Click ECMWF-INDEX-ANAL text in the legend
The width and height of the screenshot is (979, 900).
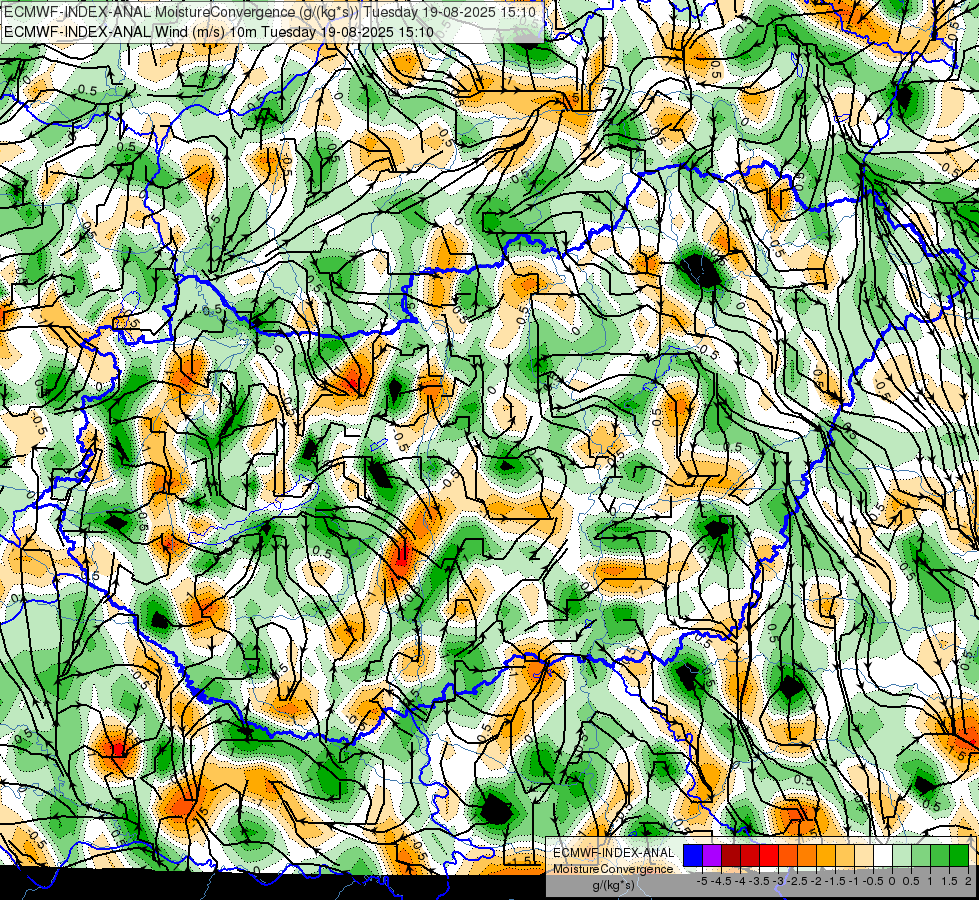click(x=614, y=853)
